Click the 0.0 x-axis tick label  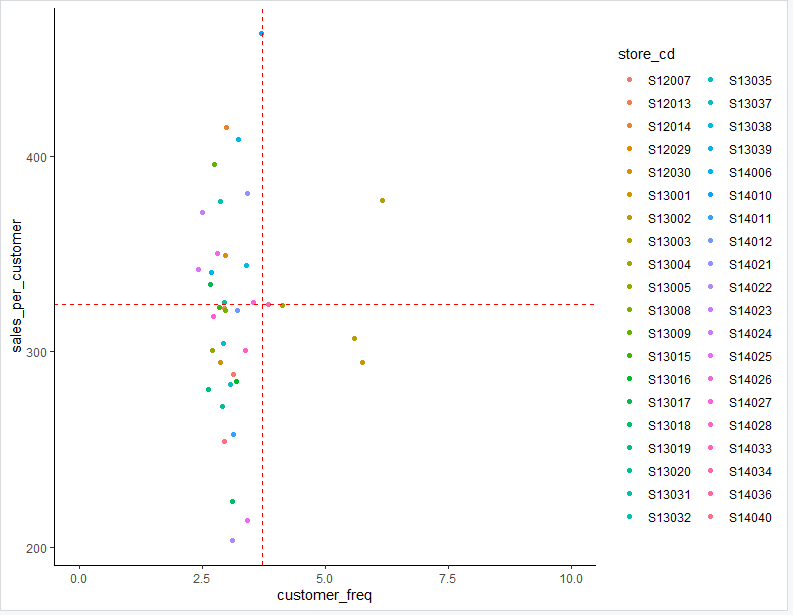pos(78,579)
